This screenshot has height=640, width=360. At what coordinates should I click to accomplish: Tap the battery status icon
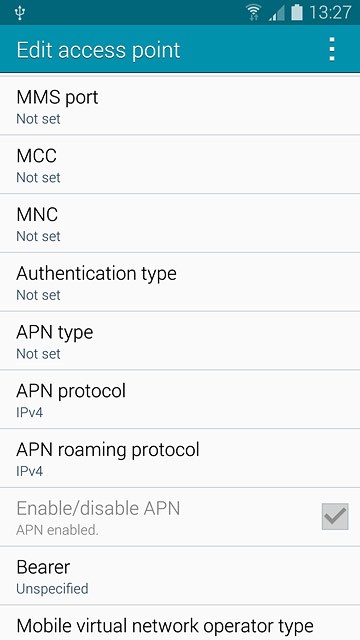tap(297, 12)
